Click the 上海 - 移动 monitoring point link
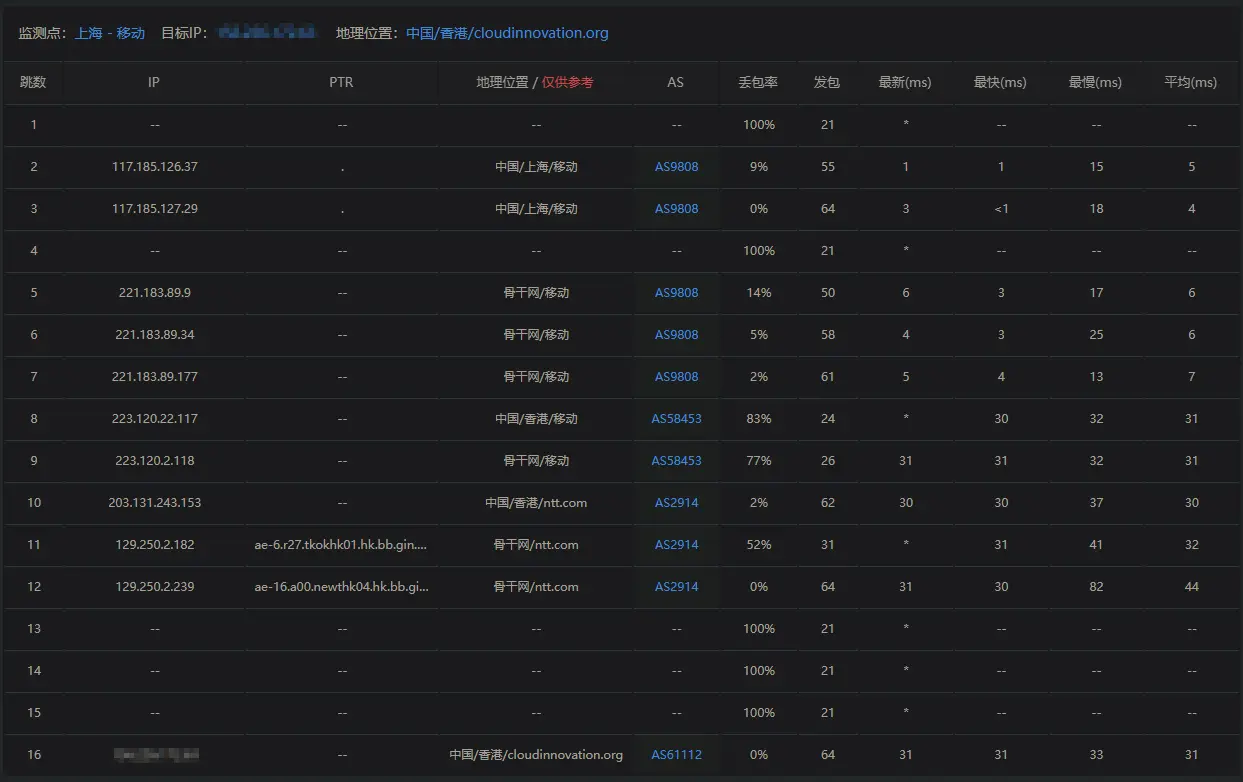 click(x=110, y=33)
